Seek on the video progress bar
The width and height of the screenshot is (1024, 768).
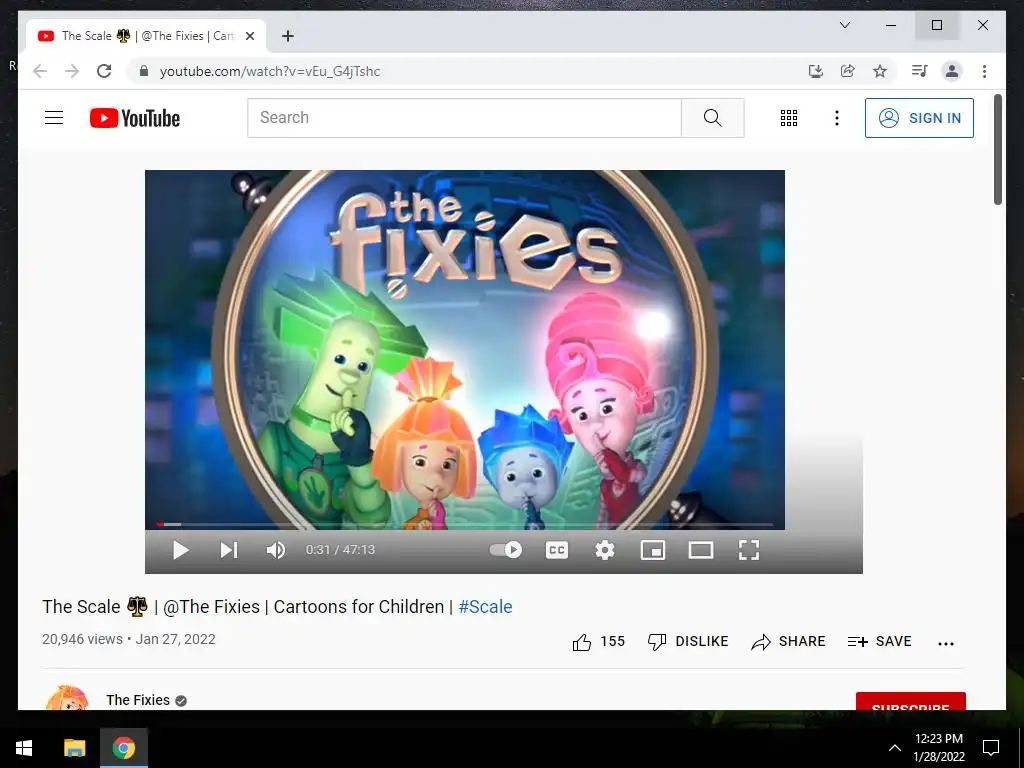click(x=464, y=524)
